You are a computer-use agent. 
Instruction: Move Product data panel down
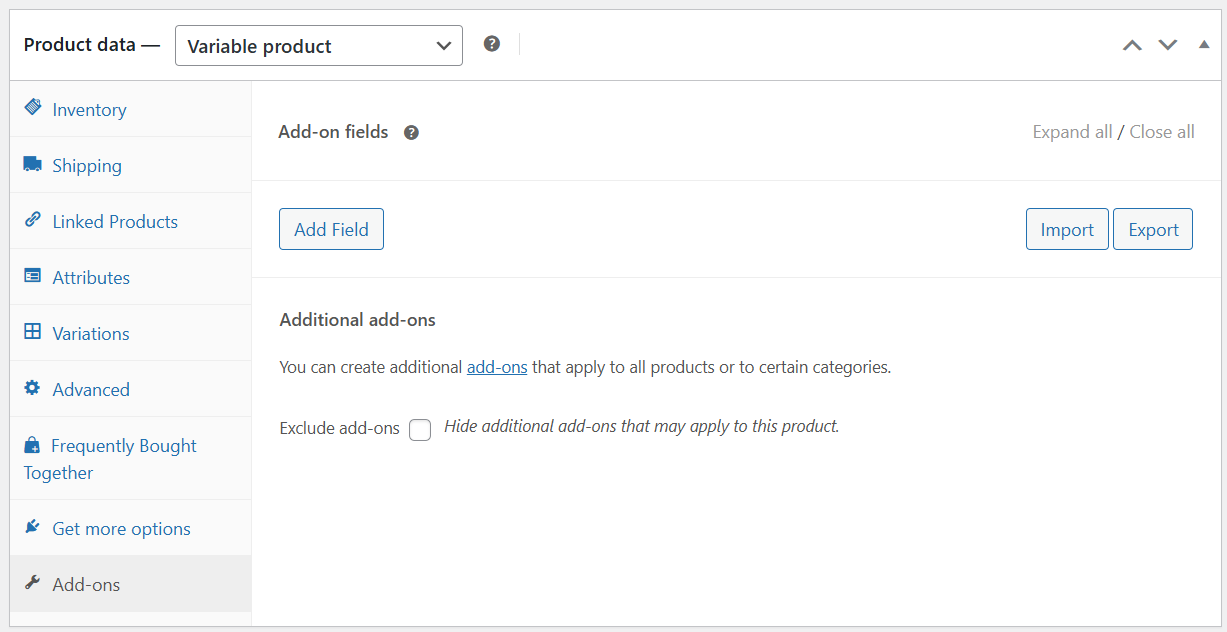point(1168,46)
